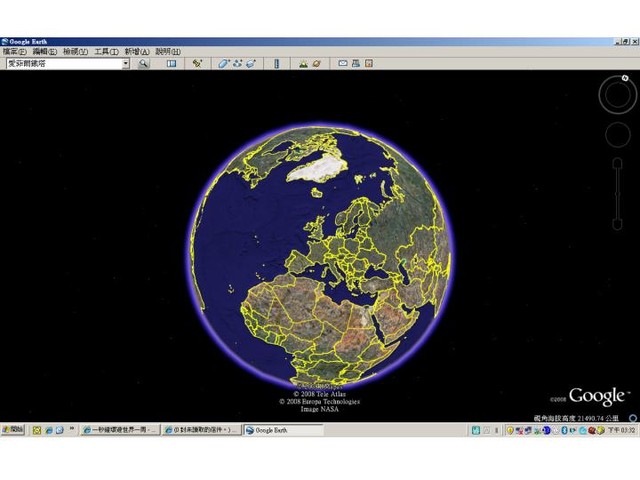The image size is (640, 480).
Task: Click the search text input field
Action: tap(64, 64)
